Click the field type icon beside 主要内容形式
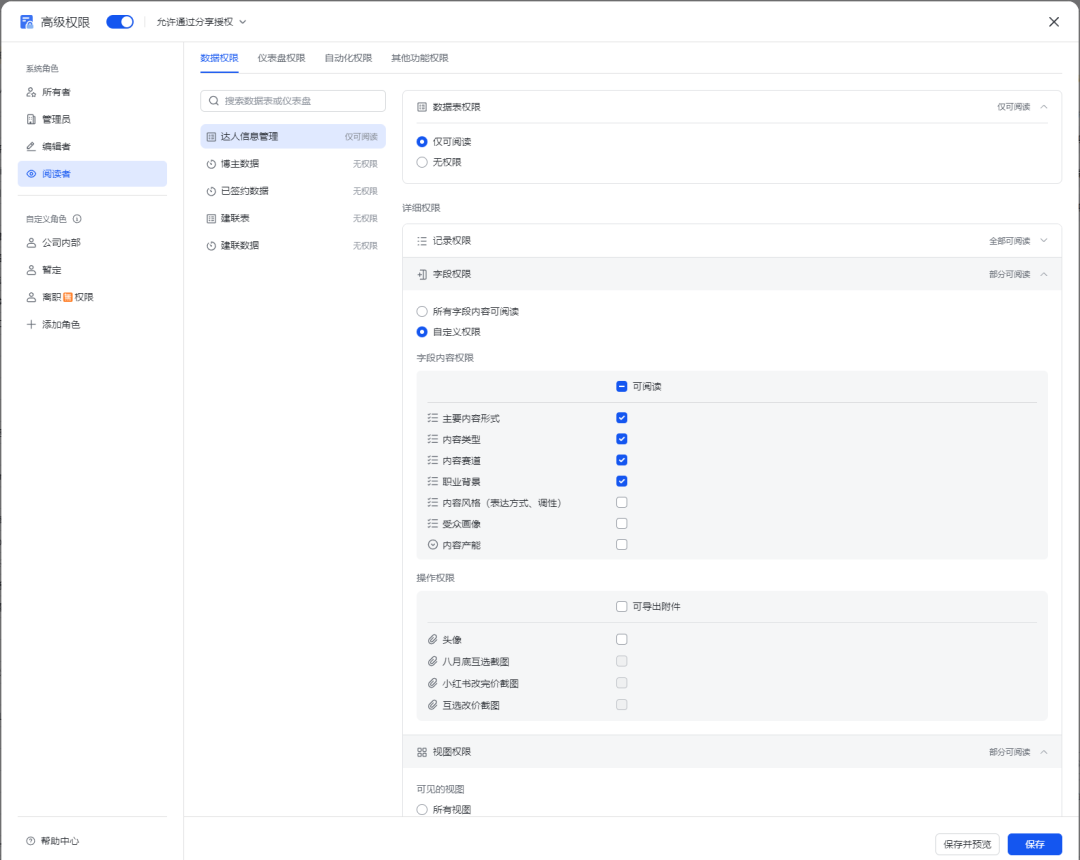The height and width of the screenshot is (860, 1080). pyautogui.click(x=433, y=418)
